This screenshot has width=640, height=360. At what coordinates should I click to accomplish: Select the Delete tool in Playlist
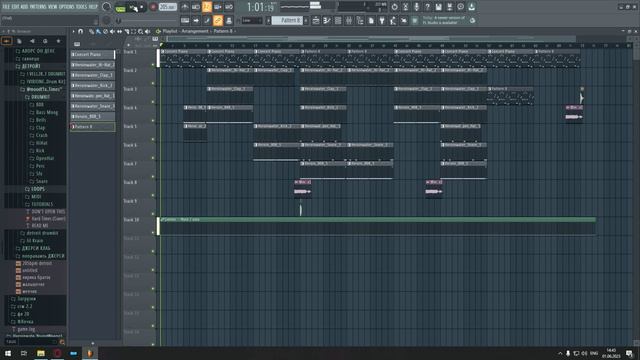click(105, 31)
